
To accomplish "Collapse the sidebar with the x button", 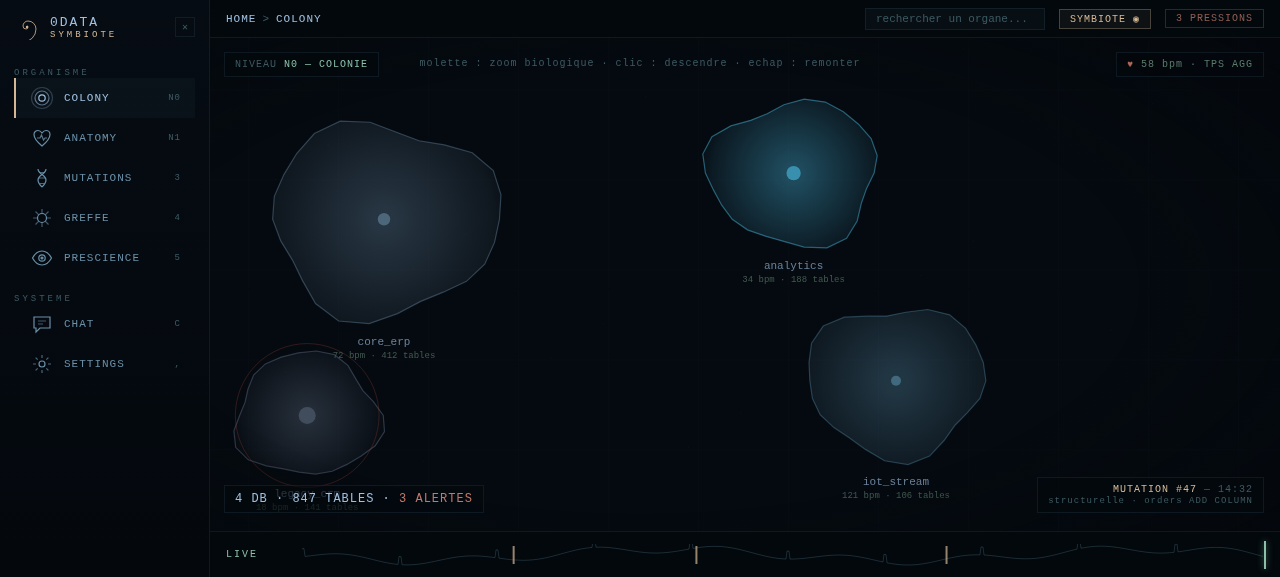I will click(185, 27).
